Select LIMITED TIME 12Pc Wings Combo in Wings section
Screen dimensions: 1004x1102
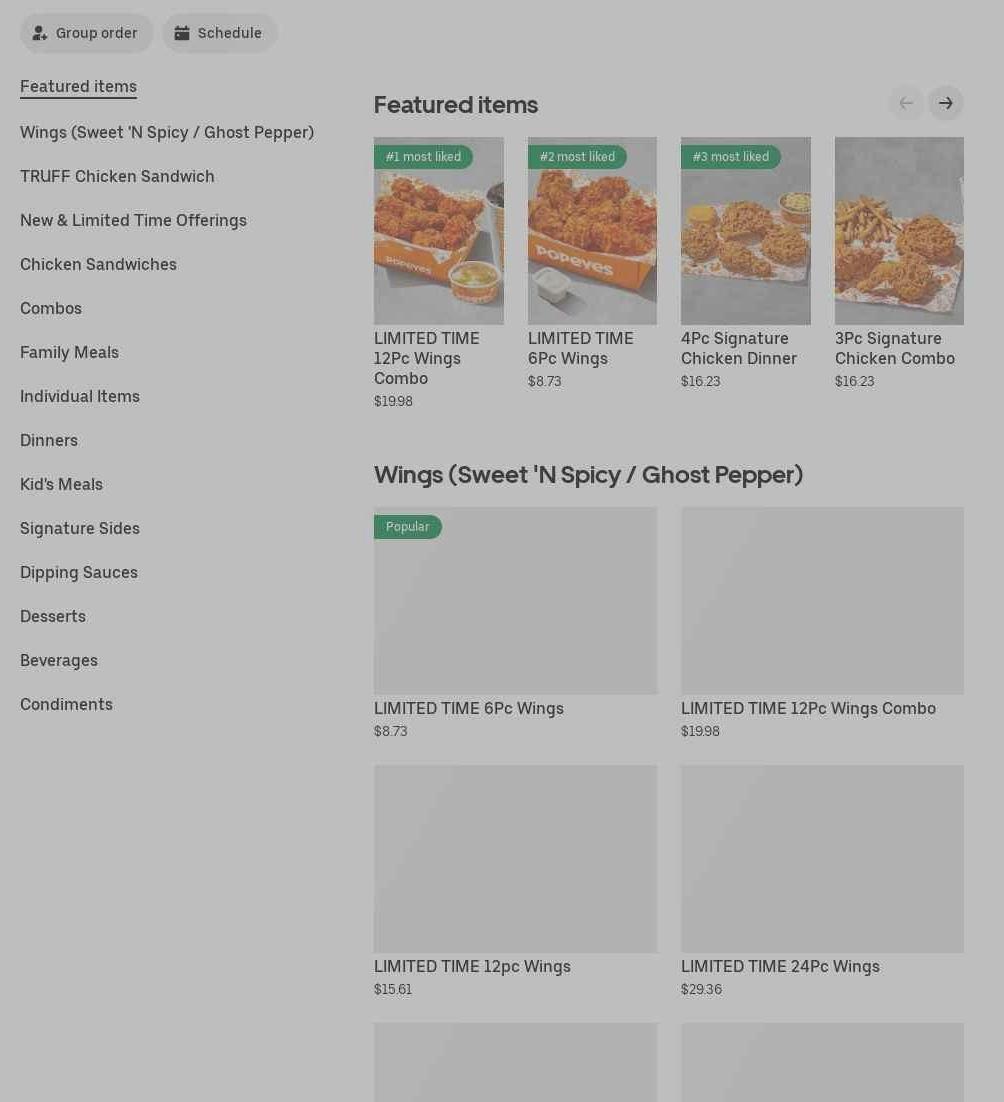(x=822, y=601)
